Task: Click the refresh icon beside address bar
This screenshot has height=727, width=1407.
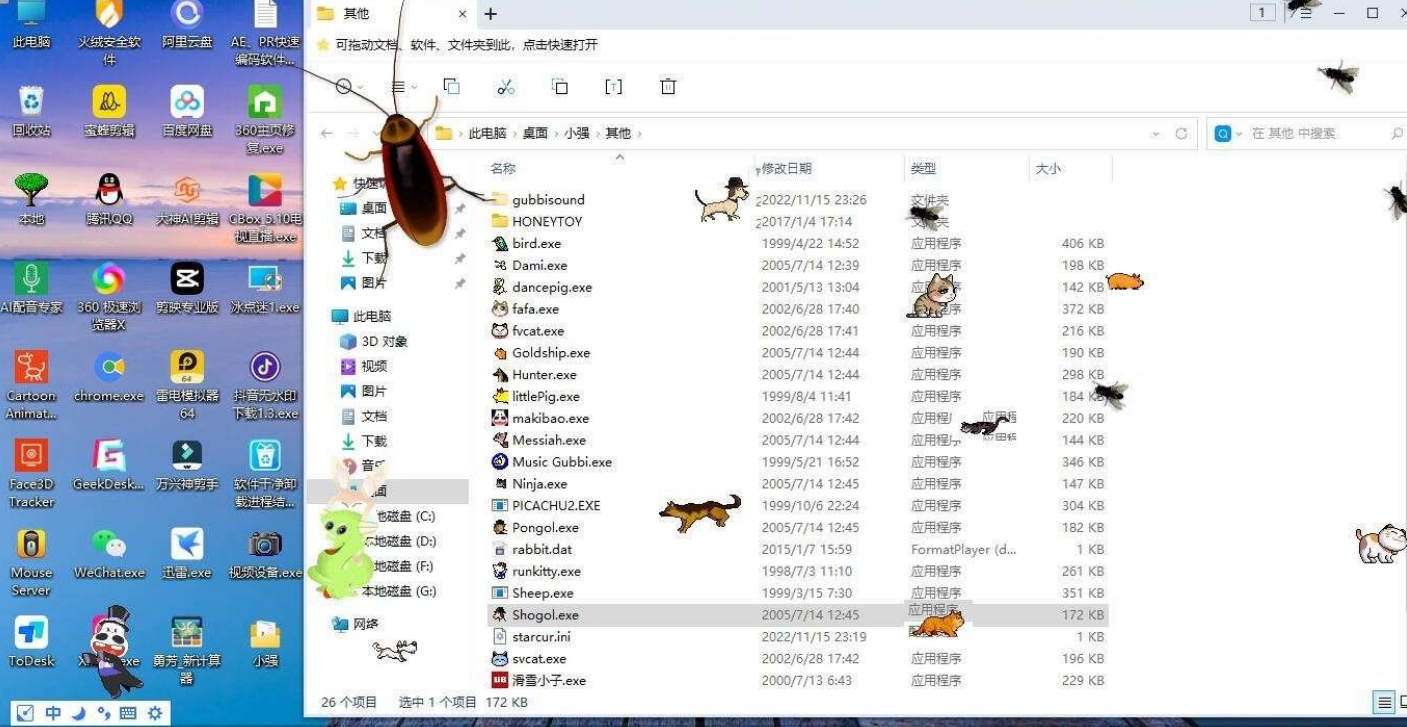Action: (x=1181, y=133)
